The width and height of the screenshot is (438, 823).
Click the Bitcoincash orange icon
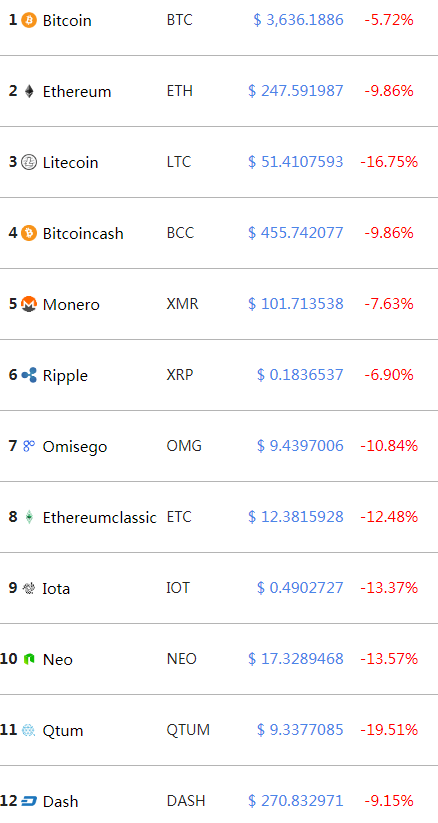29,233
